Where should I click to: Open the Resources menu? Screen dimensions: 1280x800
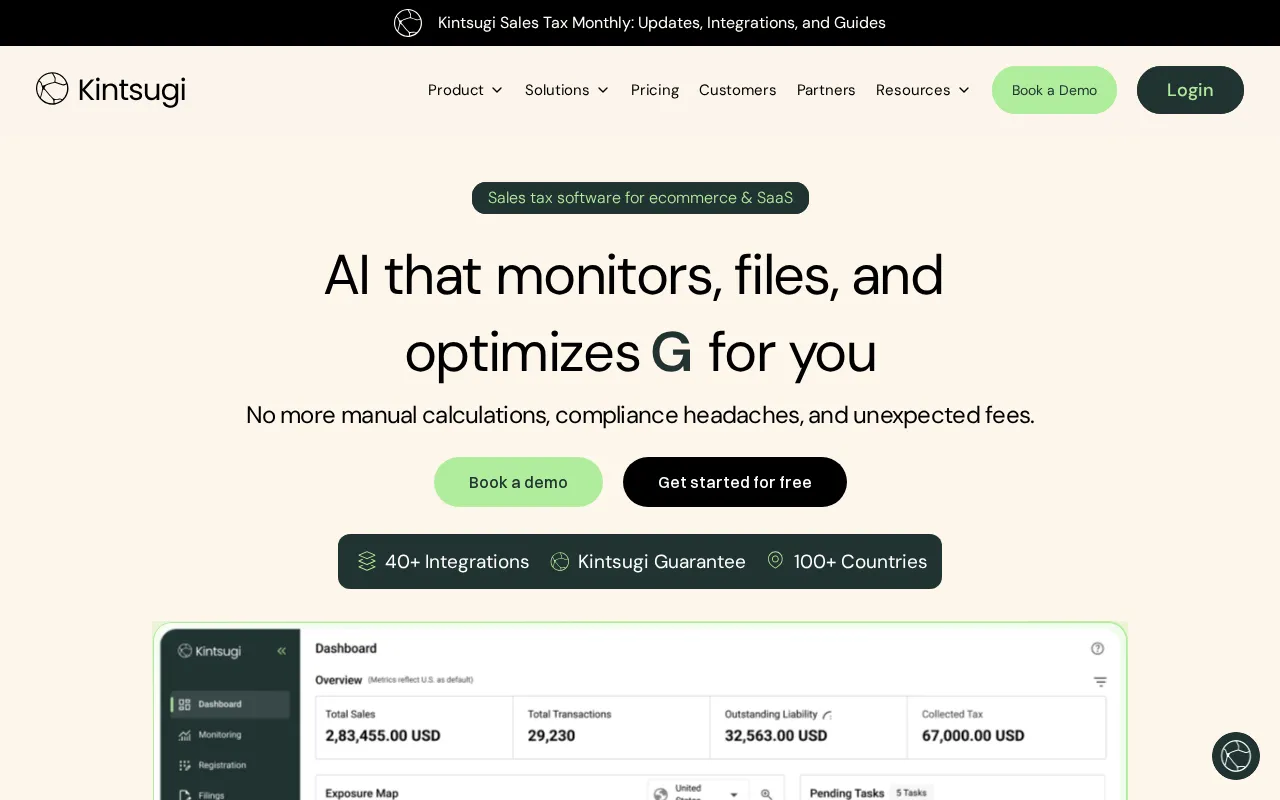pyautogui.click(x=913, y=90)
